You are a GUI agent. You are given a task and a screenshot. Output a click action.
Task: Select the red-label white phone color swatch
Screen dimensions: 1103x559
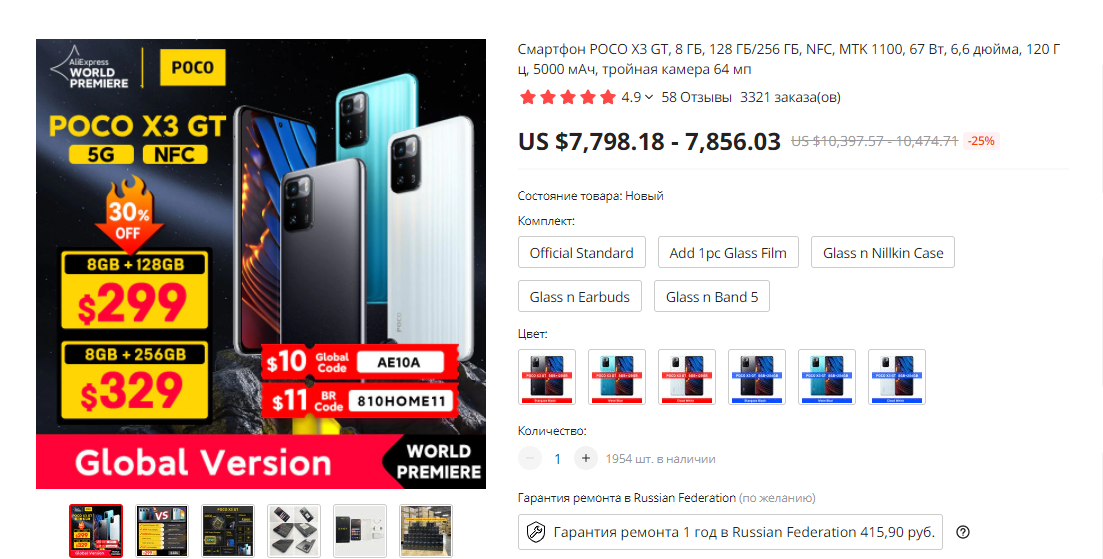(687, 377)
